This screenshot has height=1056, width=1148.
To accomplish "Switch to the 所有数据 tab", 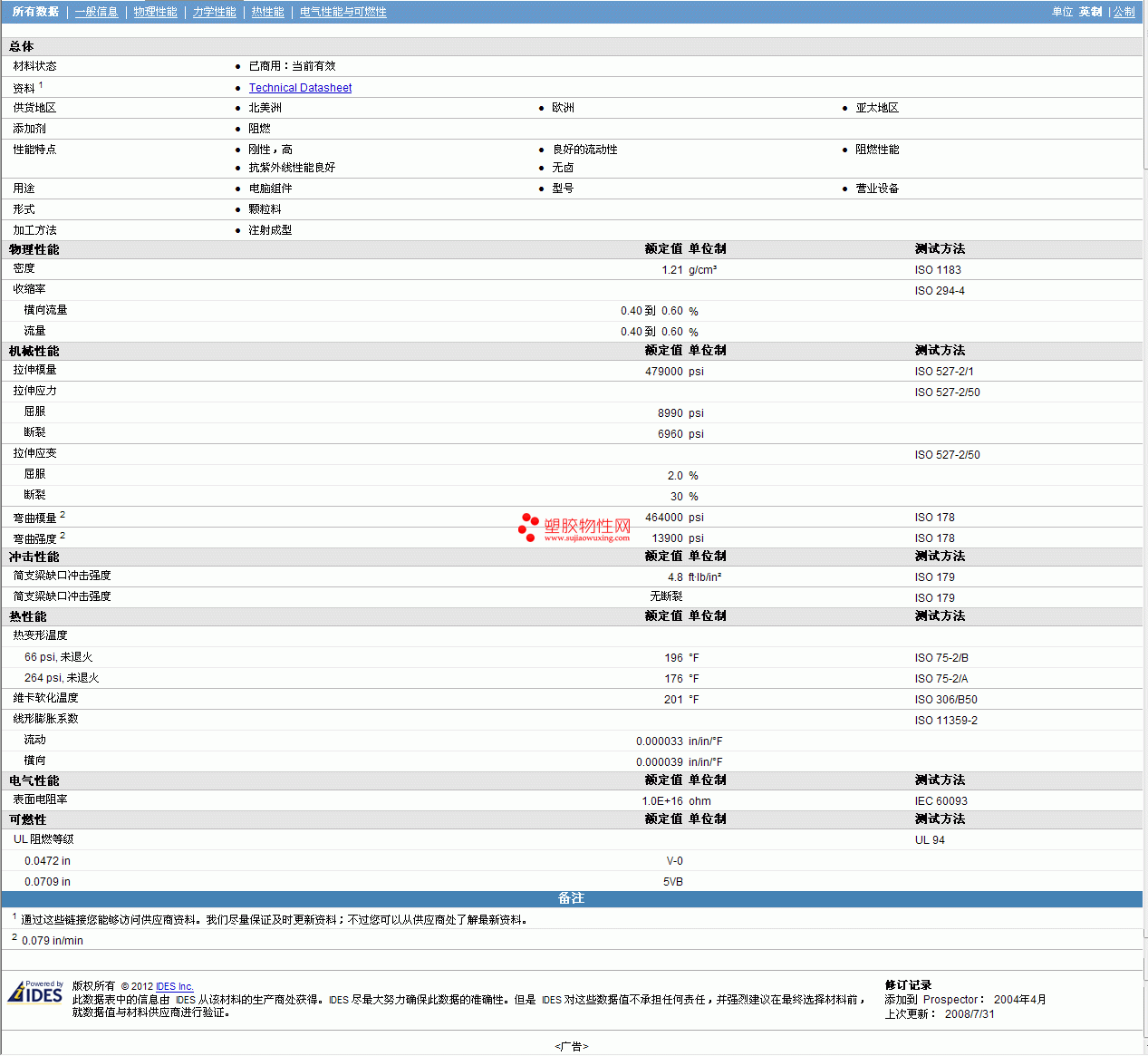I will coord(35,12).
